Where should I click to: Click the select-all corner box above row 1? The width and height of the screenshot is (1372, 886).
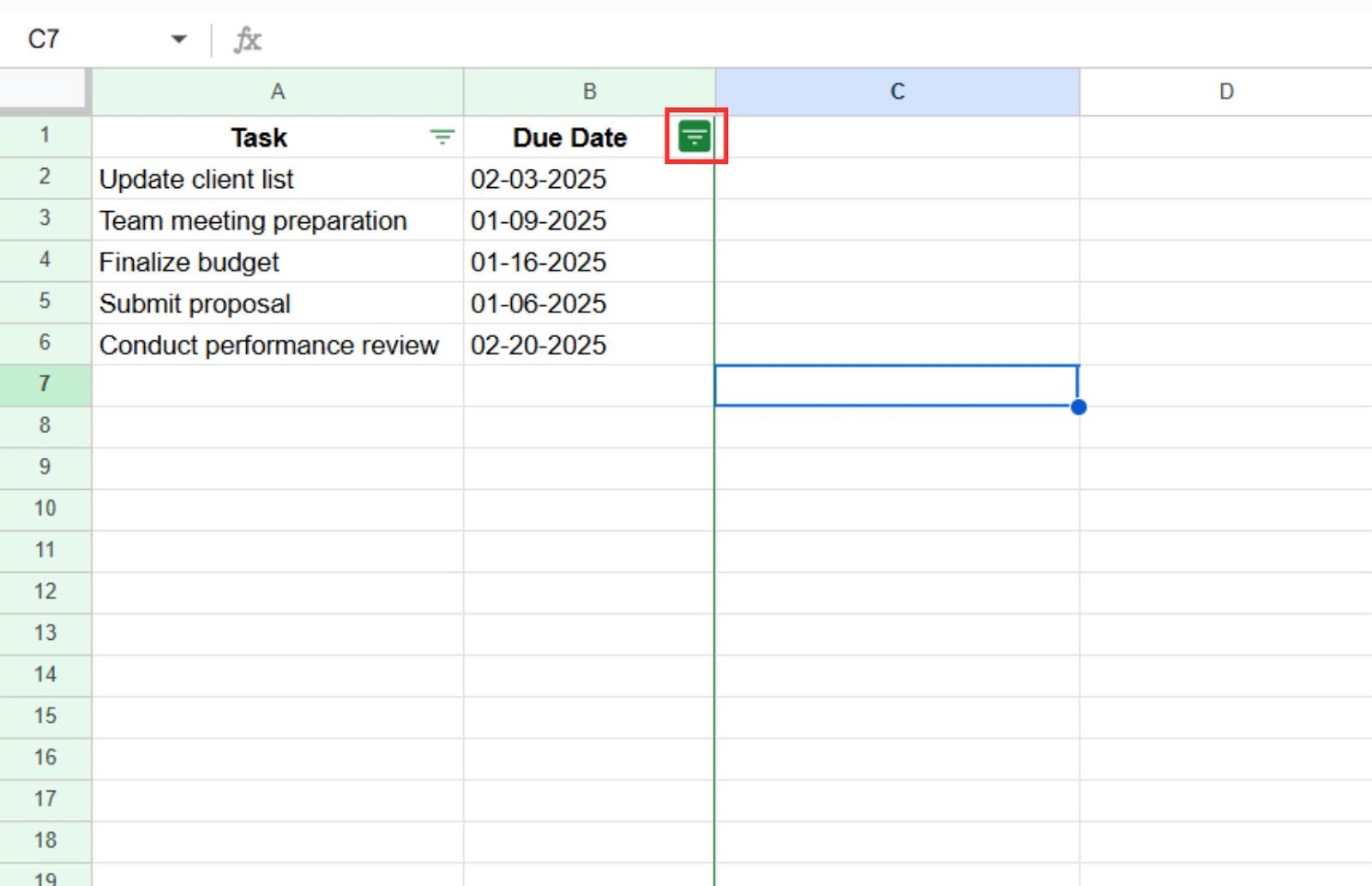tap(45, 92)
